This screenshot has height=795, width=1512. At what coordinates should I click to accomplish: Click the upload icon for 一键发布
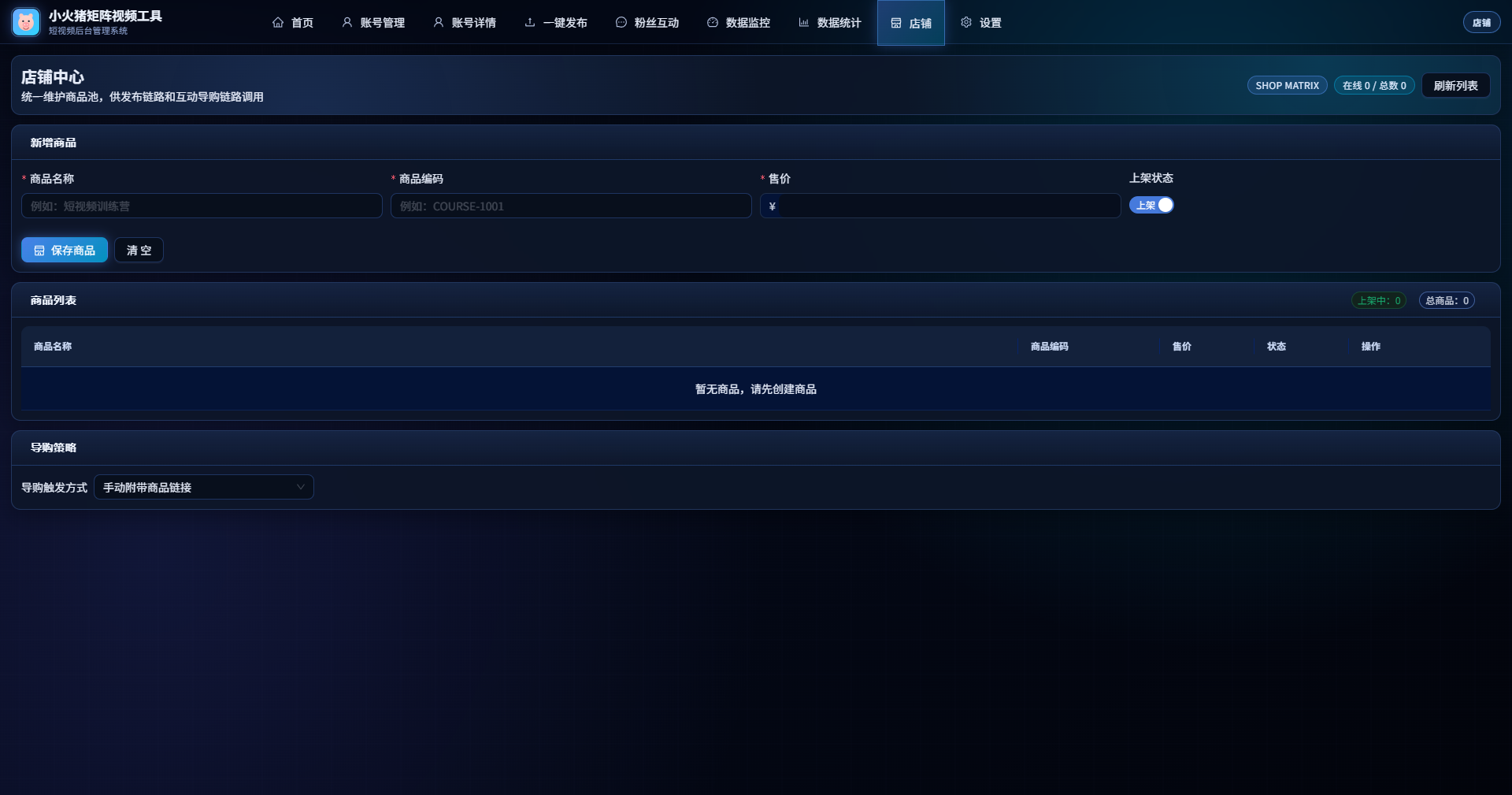click(x=530, y=23)
